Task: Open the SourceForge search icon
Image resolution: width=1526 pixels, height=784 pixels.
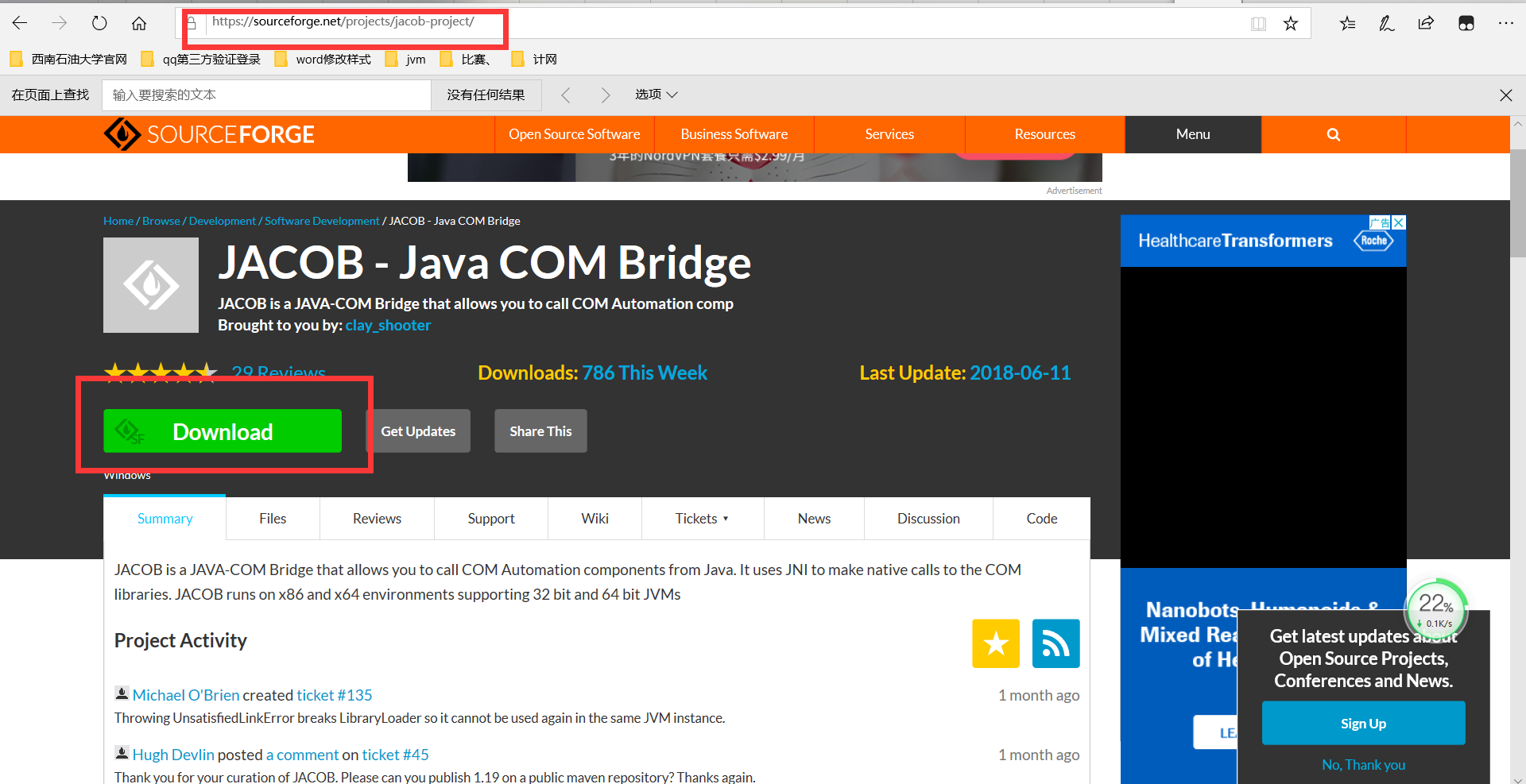Action: 1333,134
